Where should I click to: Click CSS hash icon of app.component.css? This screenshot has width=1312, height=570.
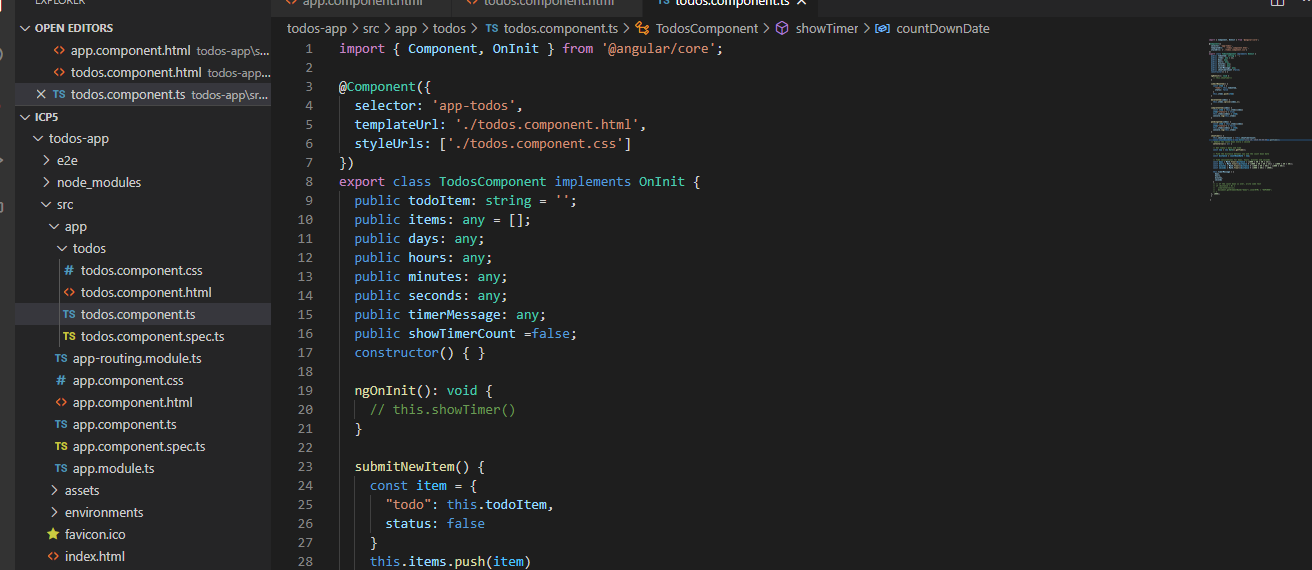pyautogui.click(x=61, y=380)
